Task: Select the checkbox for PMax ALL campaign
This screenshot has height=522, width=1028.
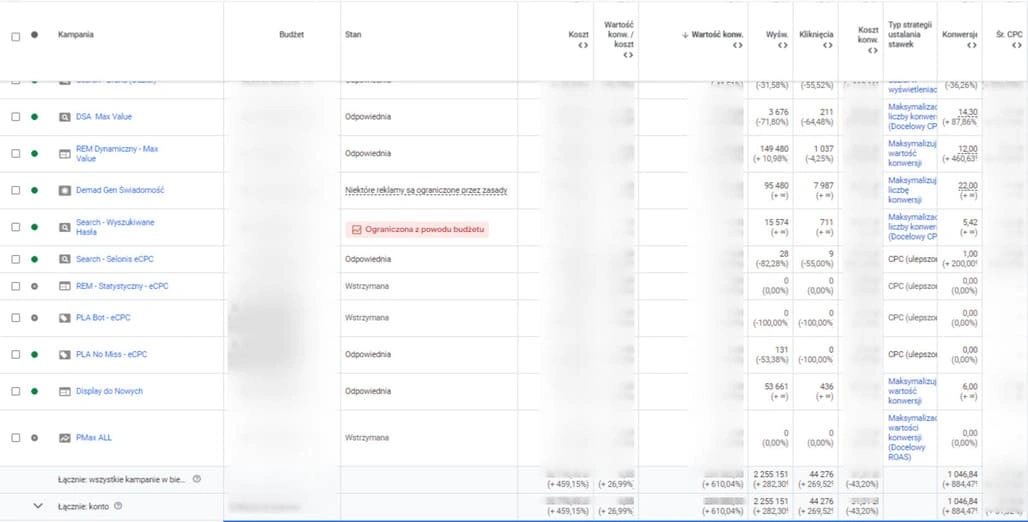Action: (15, 438)
